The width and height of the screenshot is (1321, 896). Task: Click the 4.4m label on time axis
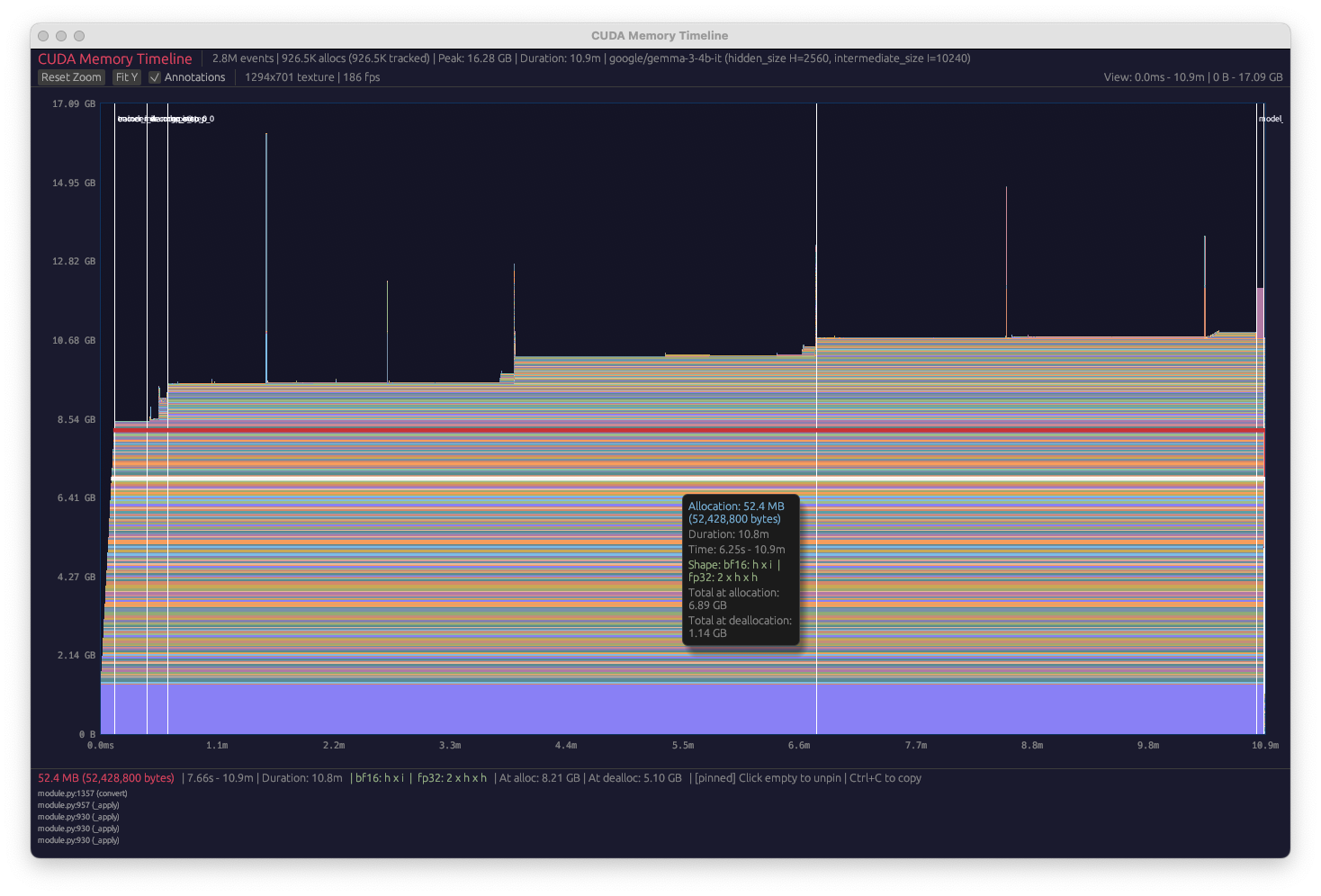click(566, 746)
